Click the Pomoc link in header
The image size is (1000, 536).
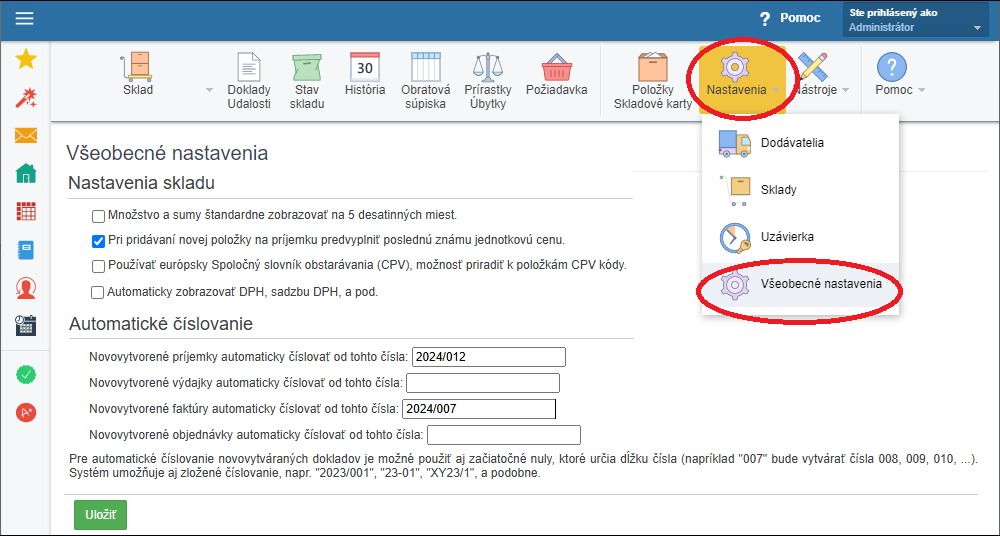[790, 18]
